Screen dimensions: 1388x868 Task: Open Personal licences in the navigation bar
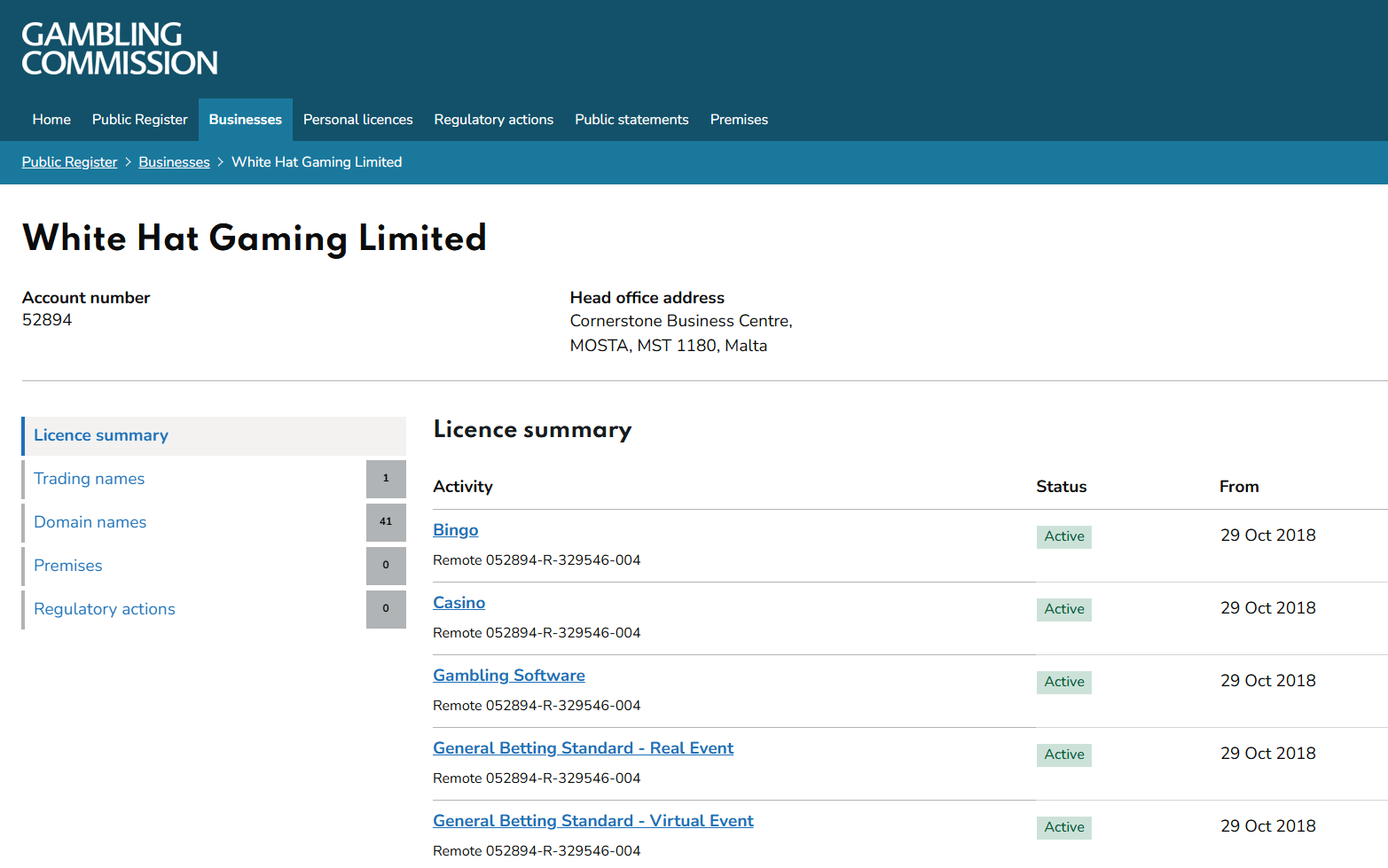click(358, 120)
